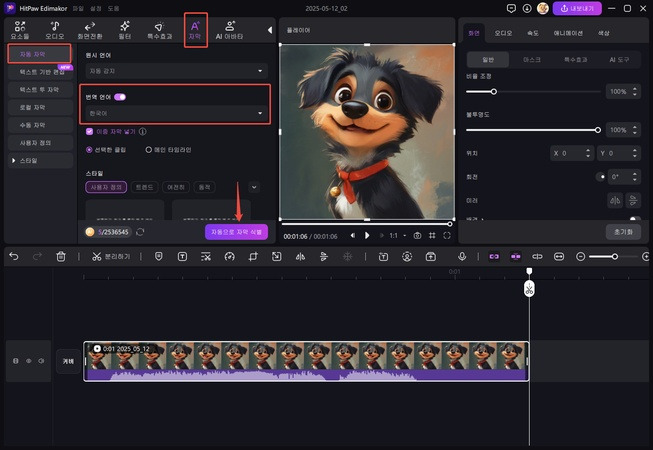Open the 1:1 player ratio dropdown
653x450 pixels.
point(398,236)
